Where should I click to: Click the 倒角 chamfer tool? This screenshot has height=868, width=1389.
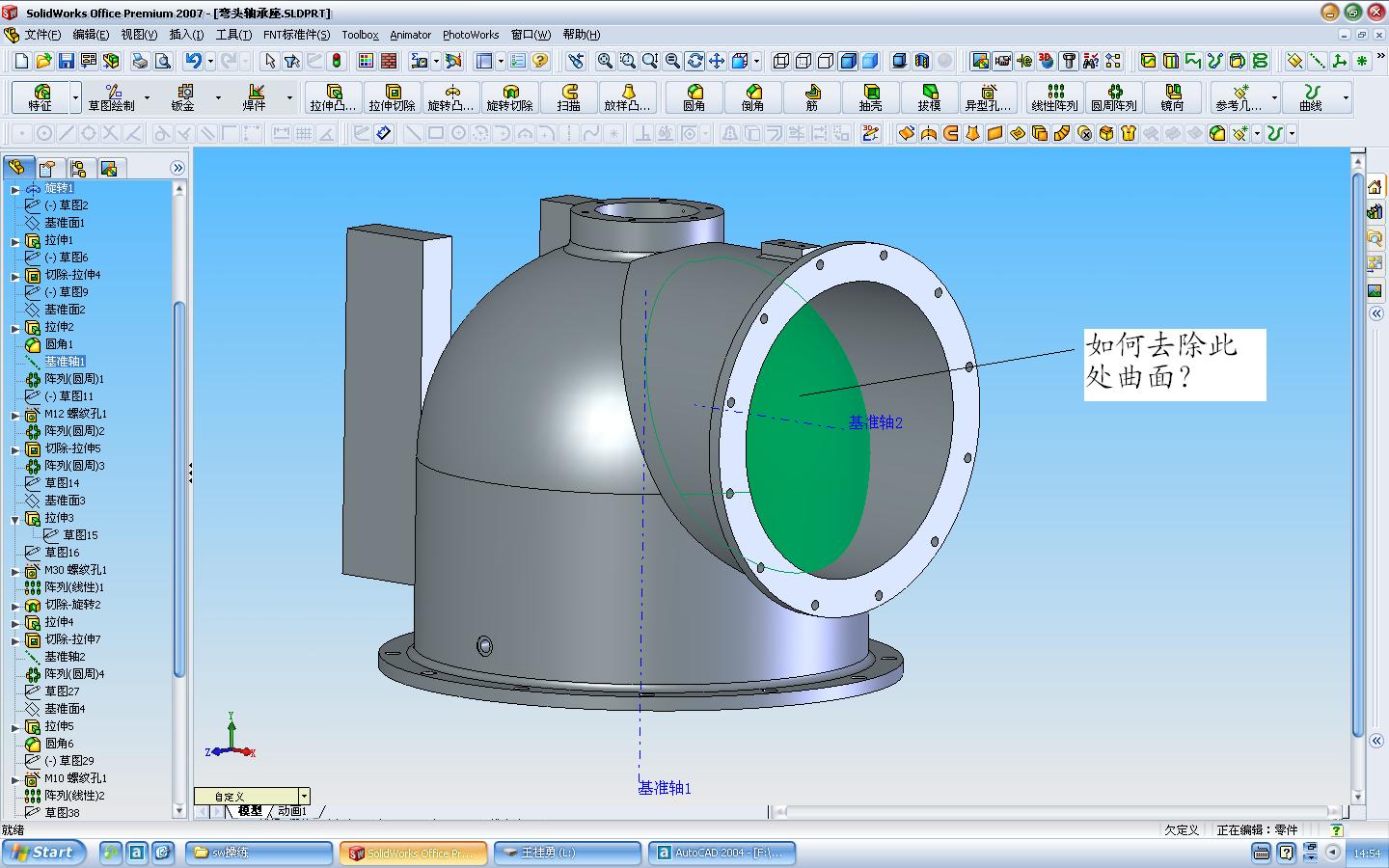[752, 97]
